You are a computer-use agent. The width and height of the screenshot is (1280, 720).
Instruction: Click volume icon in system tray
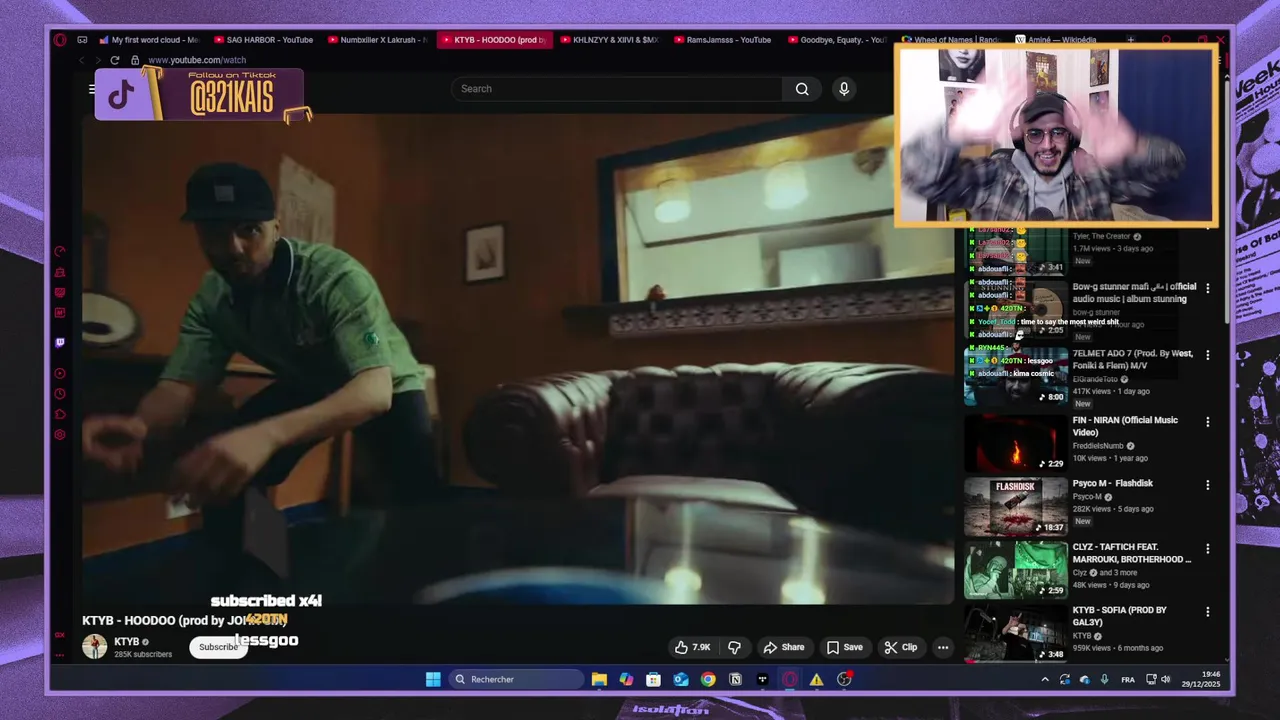[1166, 680]
